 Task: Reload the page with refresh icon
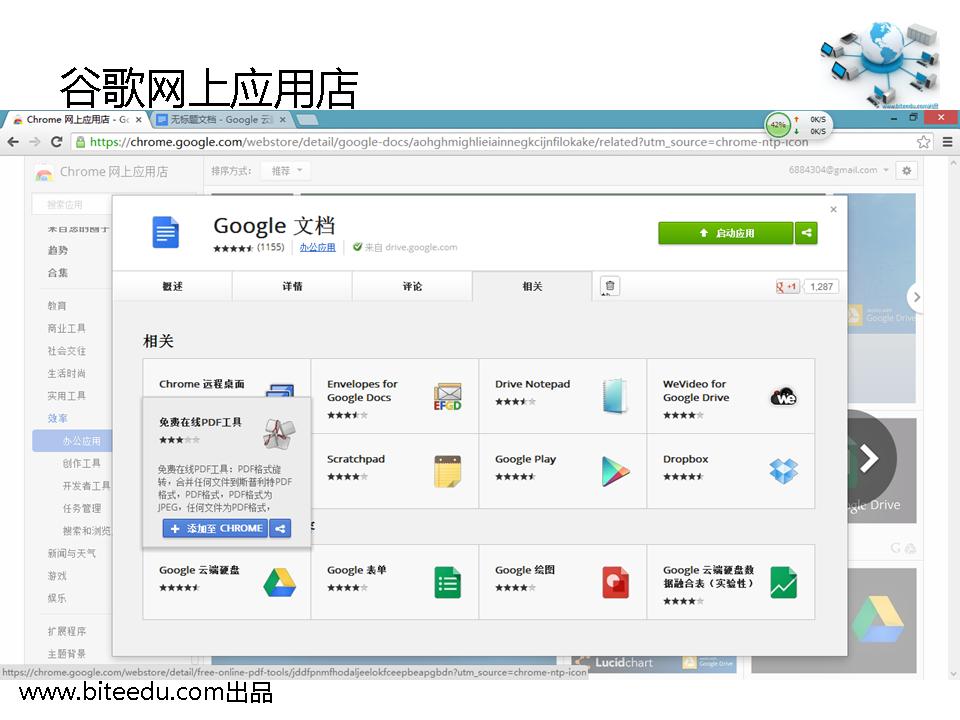tap(56, 142)
